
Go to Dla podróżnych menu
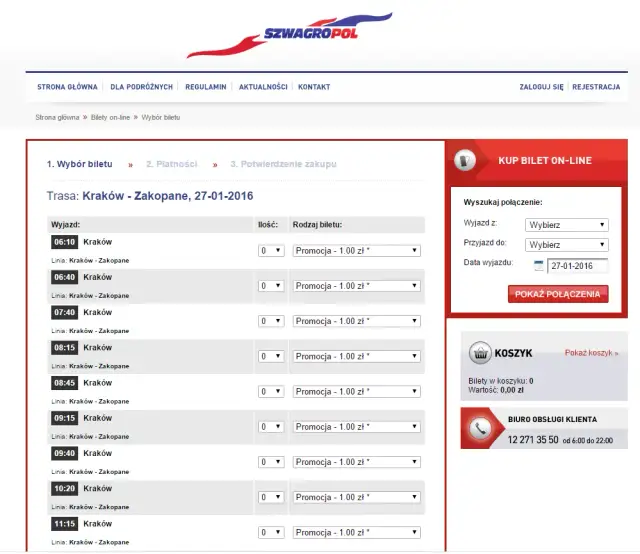[142, 87]
